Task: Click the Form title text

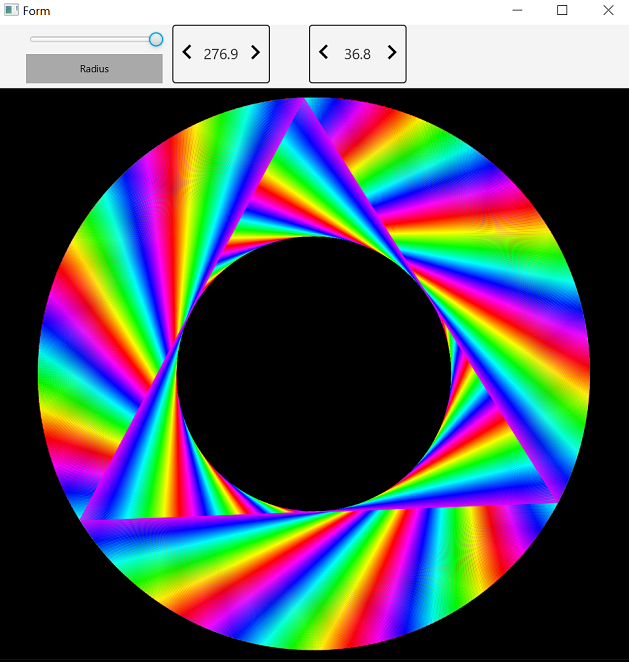Action: tap(36, 11)
